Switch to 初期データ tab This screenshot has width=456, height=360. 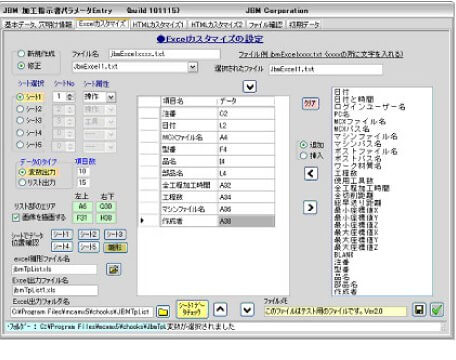(304, 25)
